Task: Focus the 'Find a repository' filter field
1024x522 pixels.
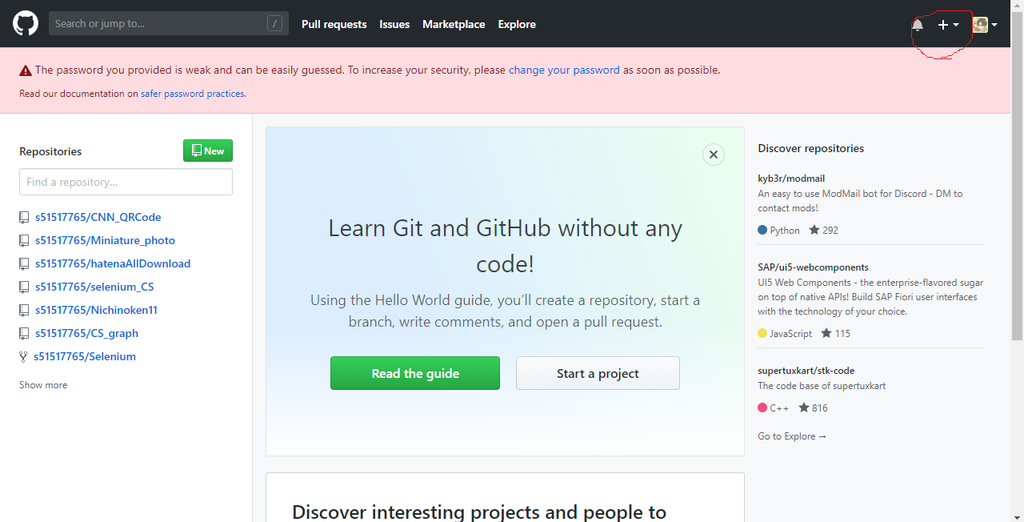Action: 126,182
